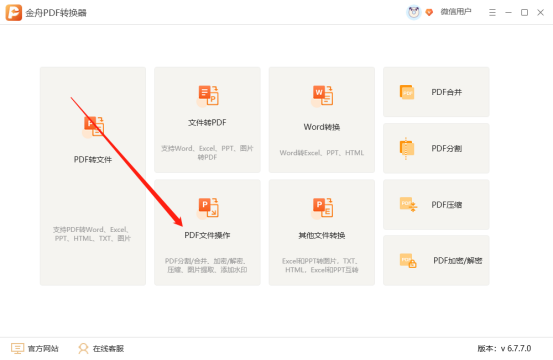This screenshot has height=360, width=553.
Task: Click description Excel和PPT转图片、TXT
Action: pos(321,265)
